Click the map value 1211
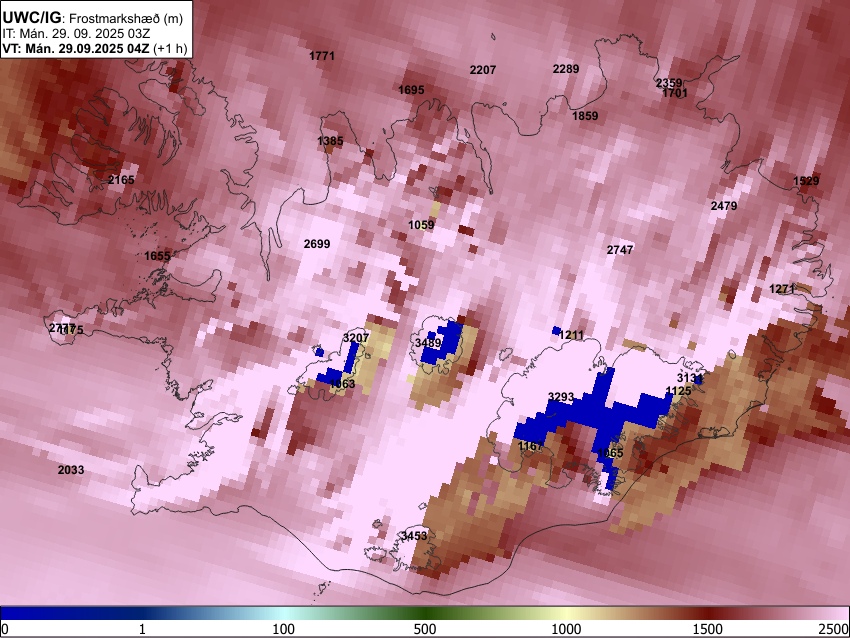Viewport: 850px width, 638px height. pos(571,336)
